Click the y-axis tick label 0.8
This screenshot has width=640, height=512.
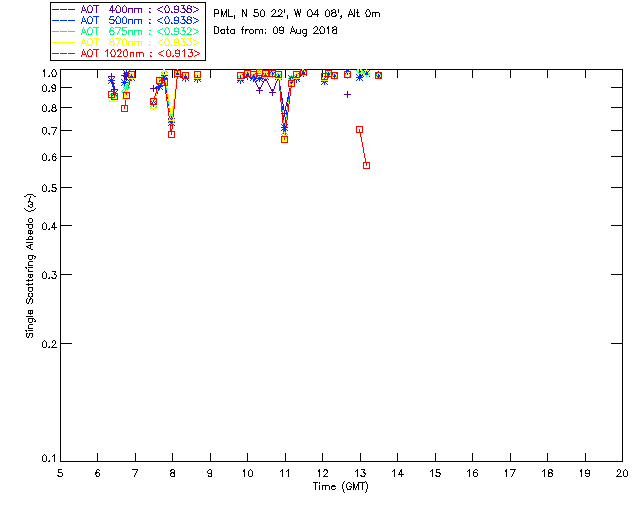coord(49,108)
